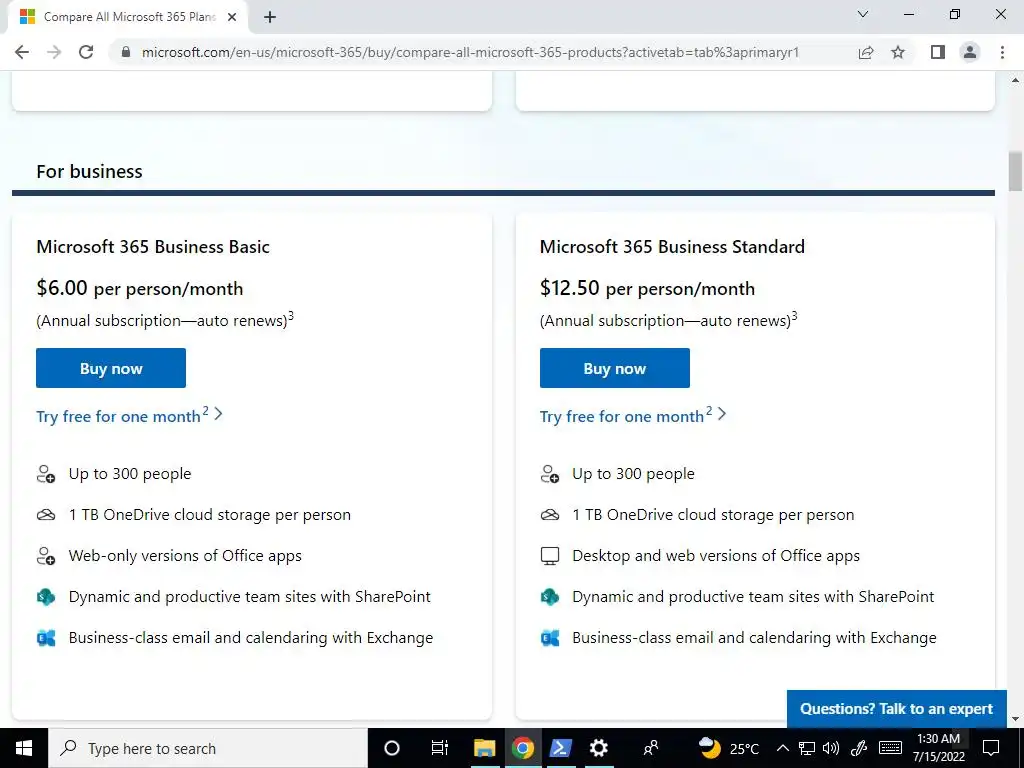Bookmark this page with the star icon
The height and width of the screenshot is (768, 1024).
898,52
